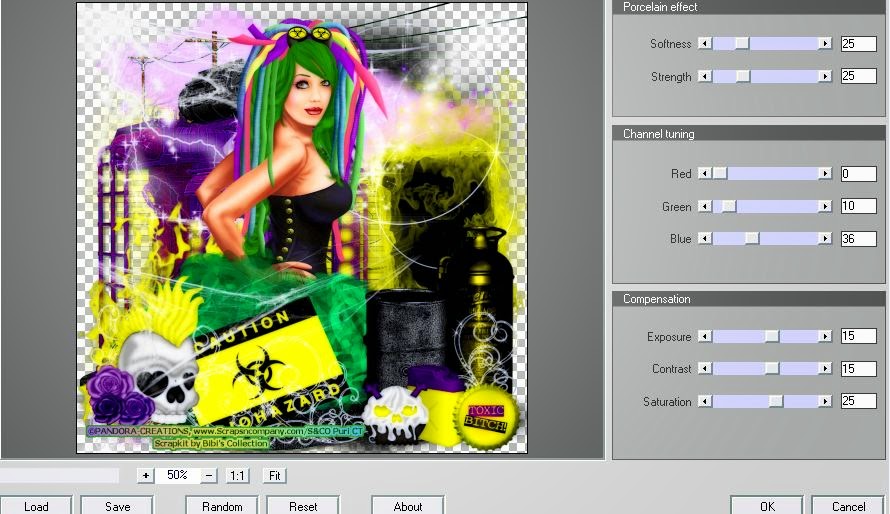Load a preset with Load button

pyautogui.click(x=36, y=506)
